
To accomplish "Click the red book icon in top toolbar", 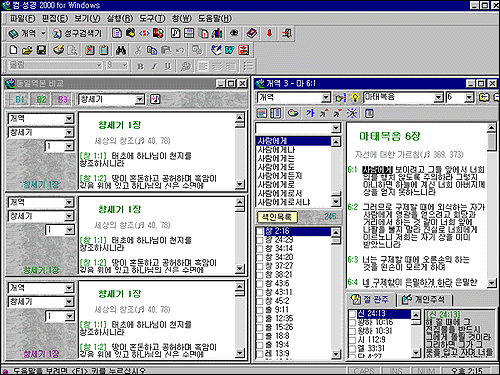I will pos(158,33).
